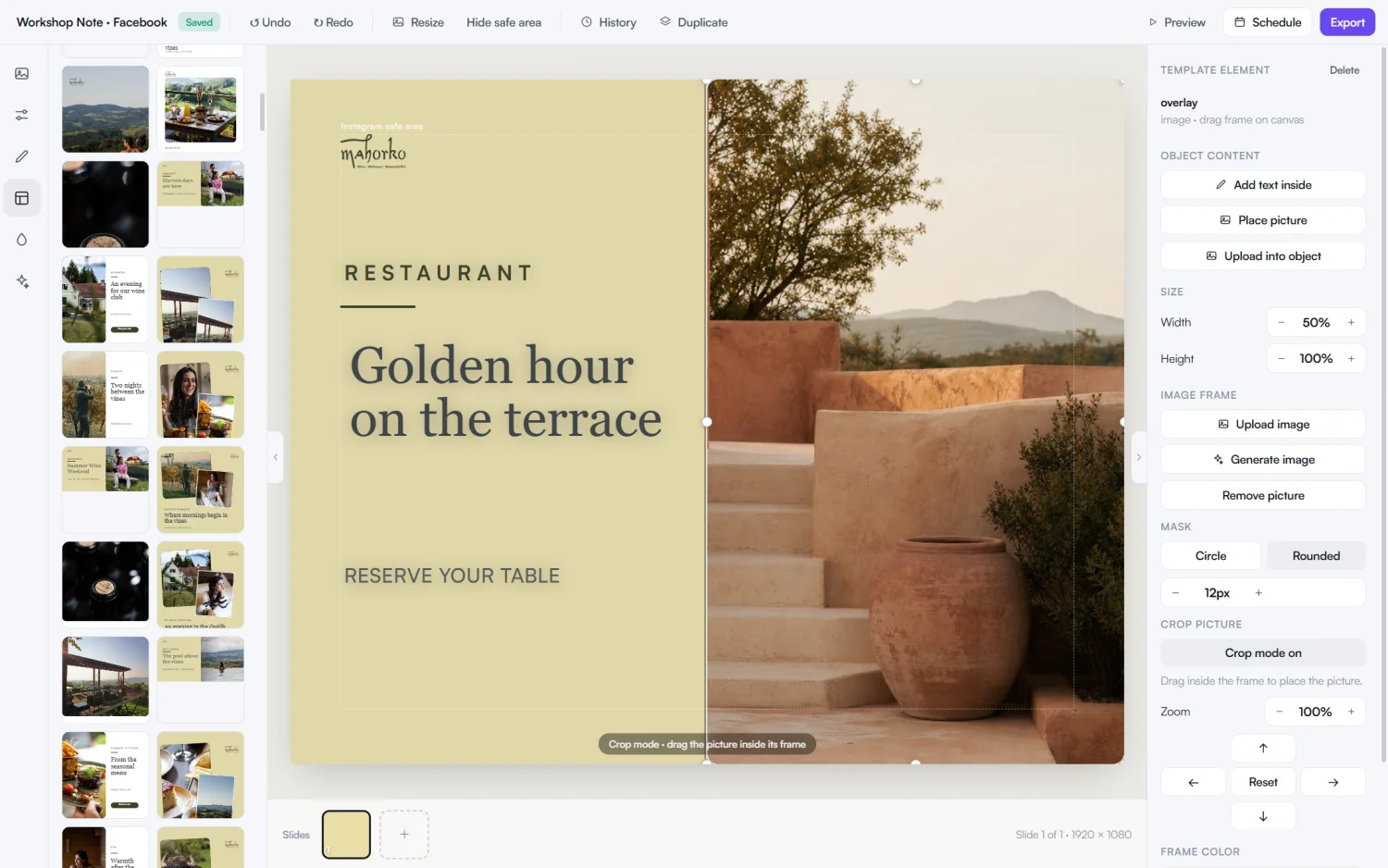
Task: Nudge picture up with the arrow button
Action: tap(1263, 748)
